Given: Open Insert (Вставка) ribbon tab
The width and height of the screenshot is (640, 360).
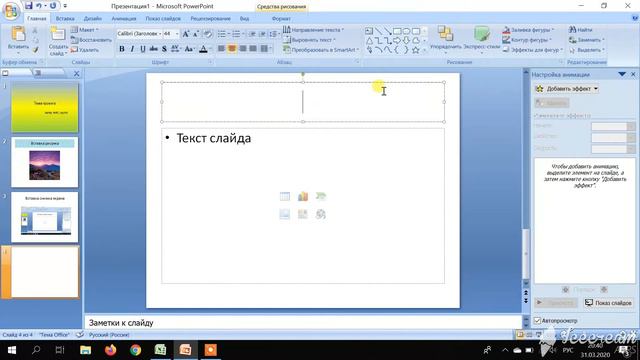Looking at the screenshot, I should 65,18.
